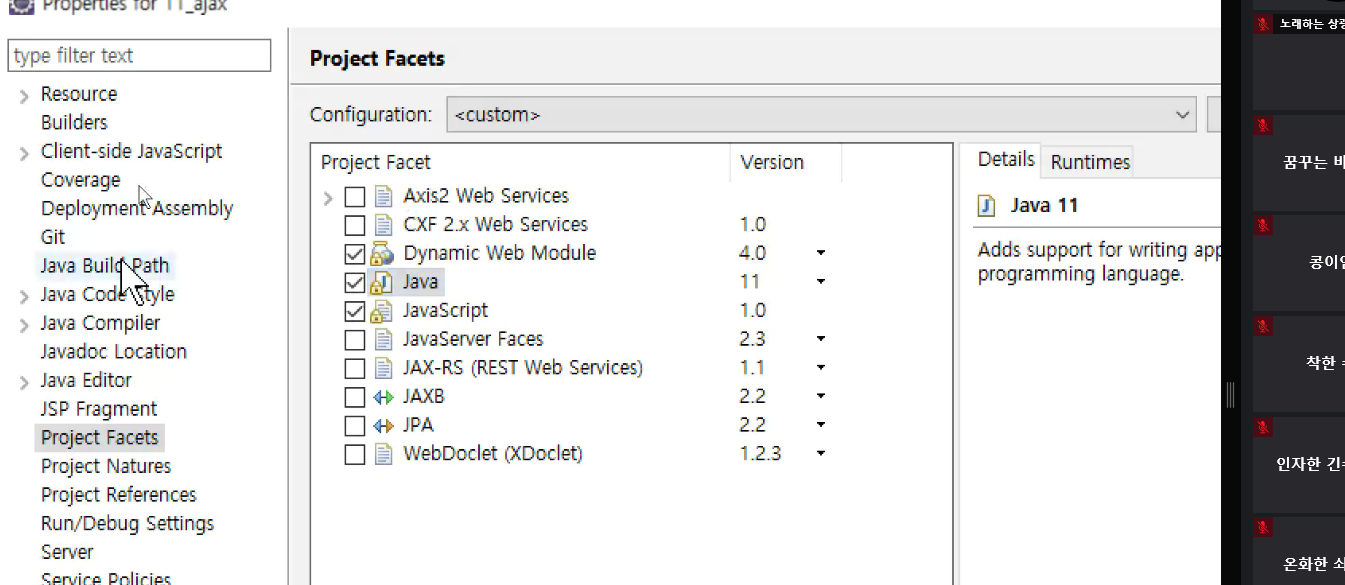This screenshot has width=1345, height=585.
Task: Click the CXF 2.x Web Services facet icon
Action: tap(383, 225)
